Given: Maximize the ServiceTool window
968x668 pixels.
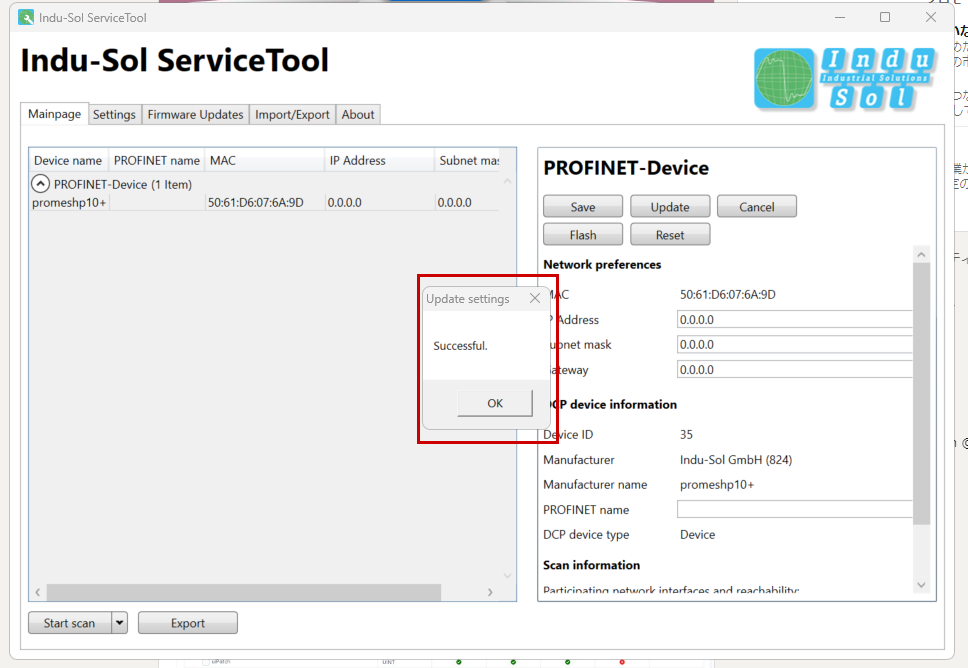Looking at the screenshot, I should (885, 17).
